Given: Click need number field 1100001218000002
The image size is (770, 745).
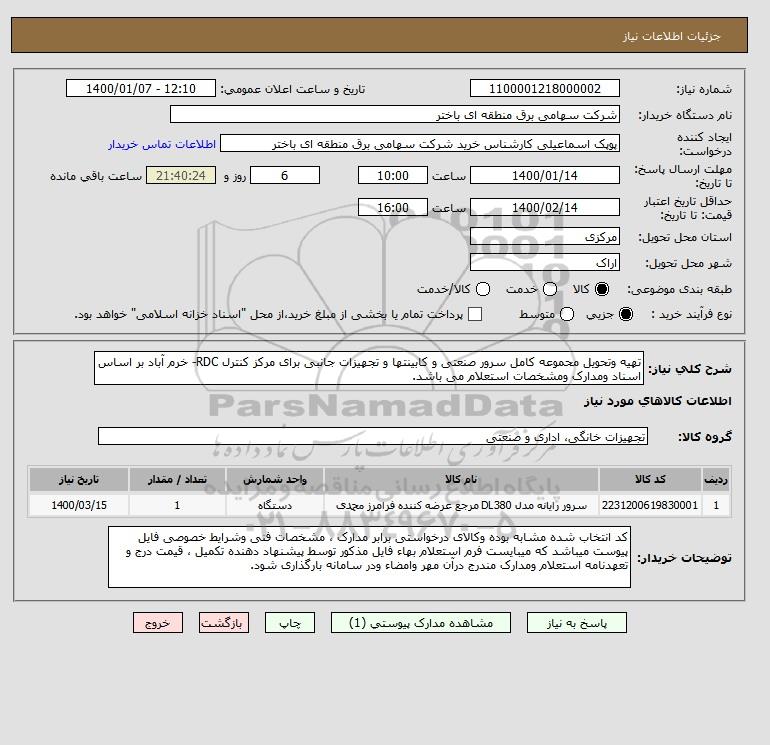Looking at the screenshot, I should pos(545,88).
